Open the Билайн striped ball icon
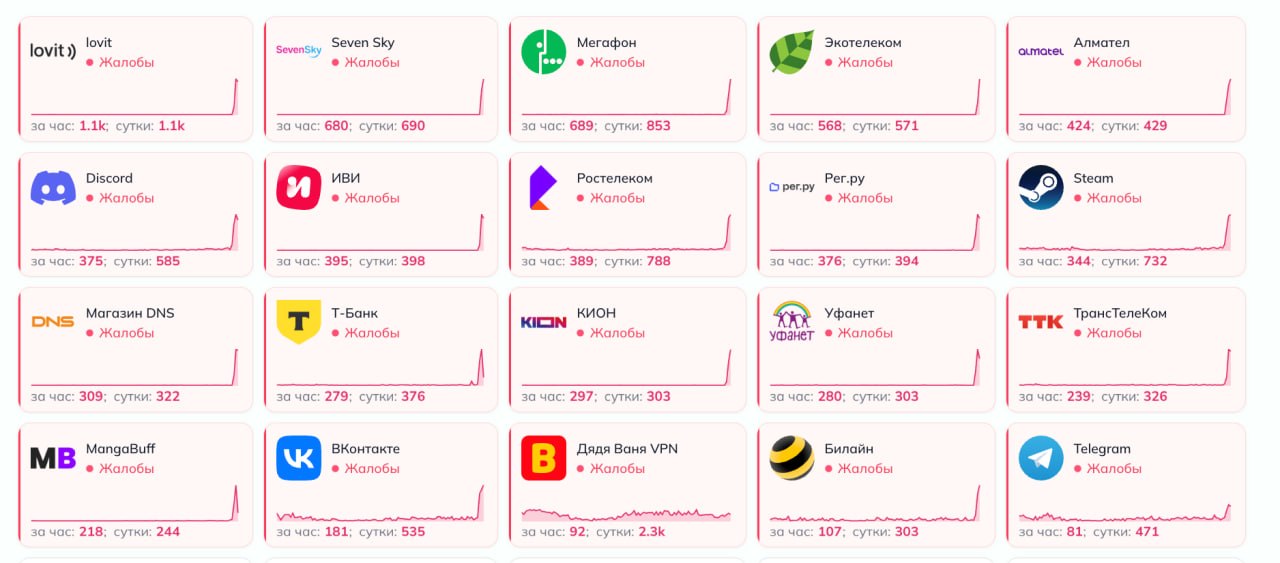This screenshot has height=563, width=1280. [792, 458]
